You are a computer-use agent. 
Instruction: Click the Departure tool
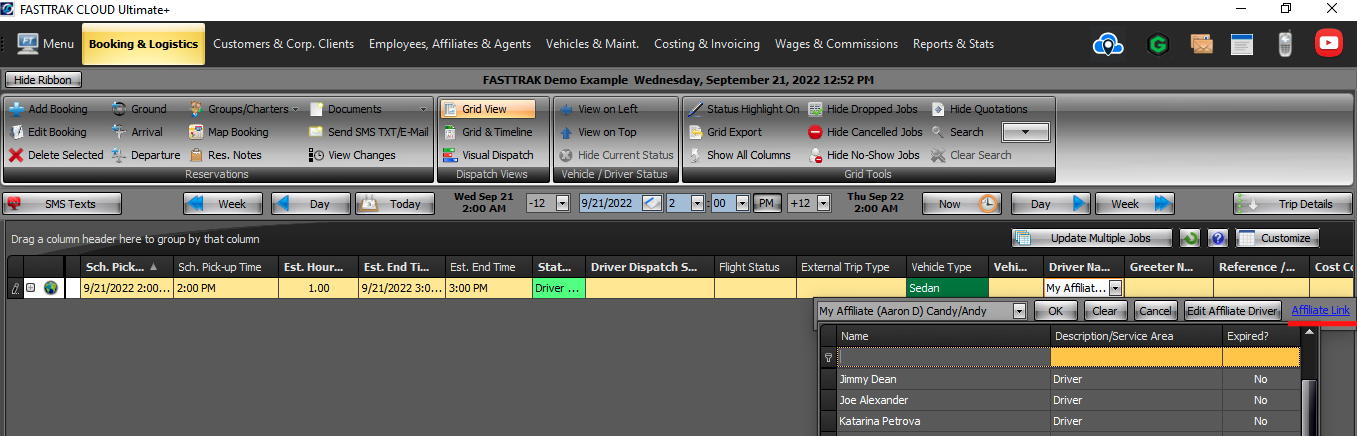[x=145, y=155]
